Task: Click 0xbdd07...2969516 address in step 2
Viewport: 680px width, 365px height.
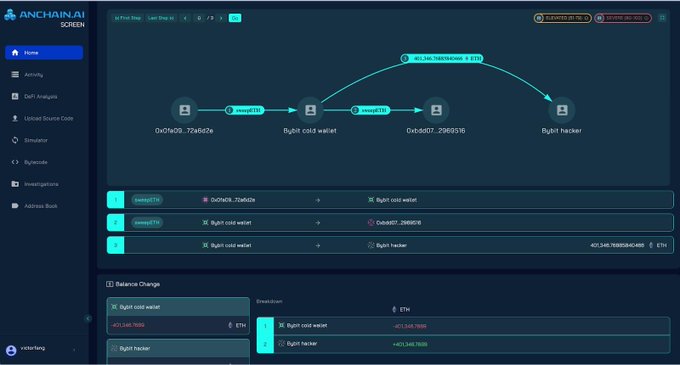Action: click(399, 223)
